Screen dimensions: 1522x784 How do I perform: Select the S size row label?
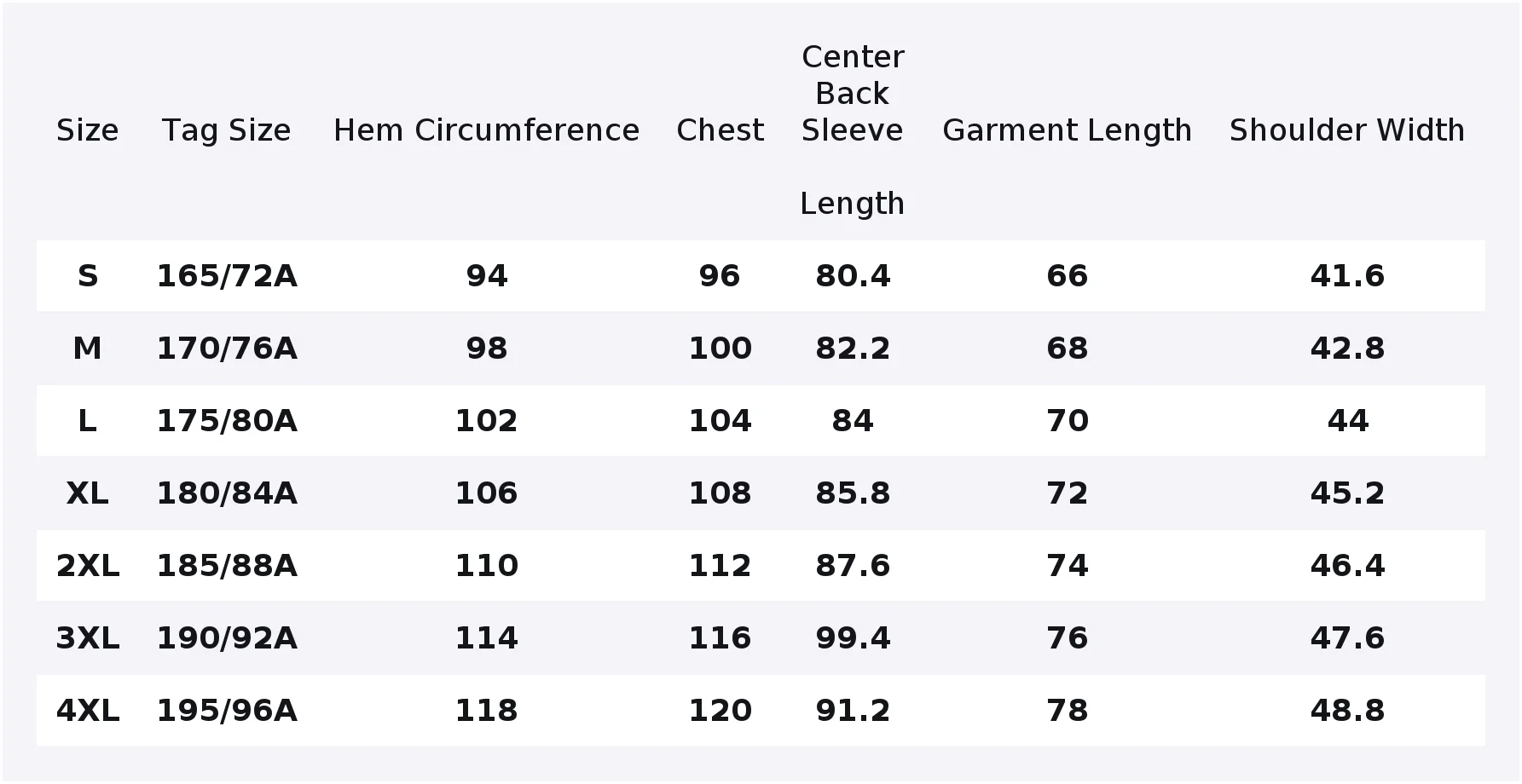(87, 276)
